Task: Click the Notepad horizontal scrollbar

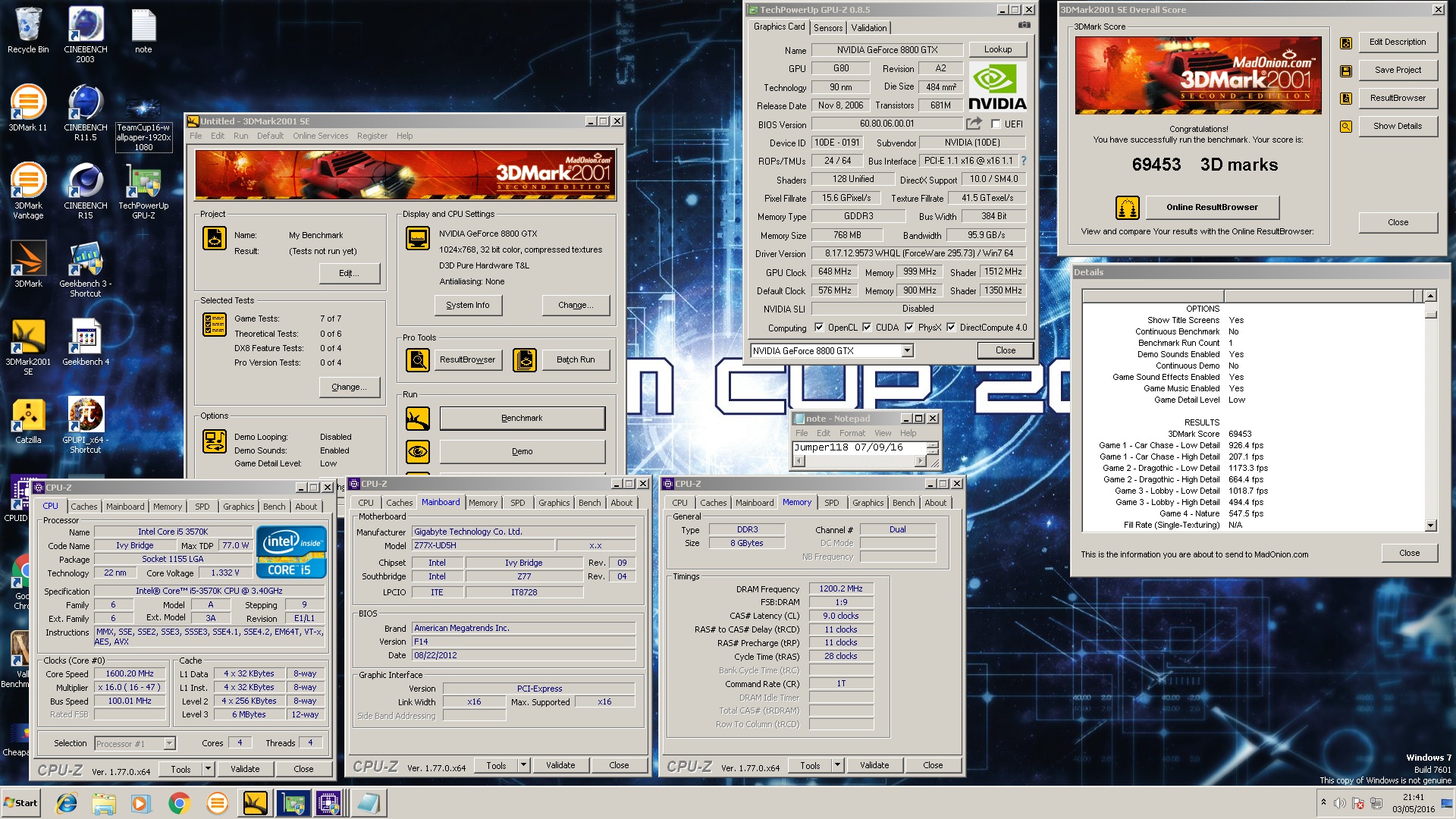Action: [859, 460]
